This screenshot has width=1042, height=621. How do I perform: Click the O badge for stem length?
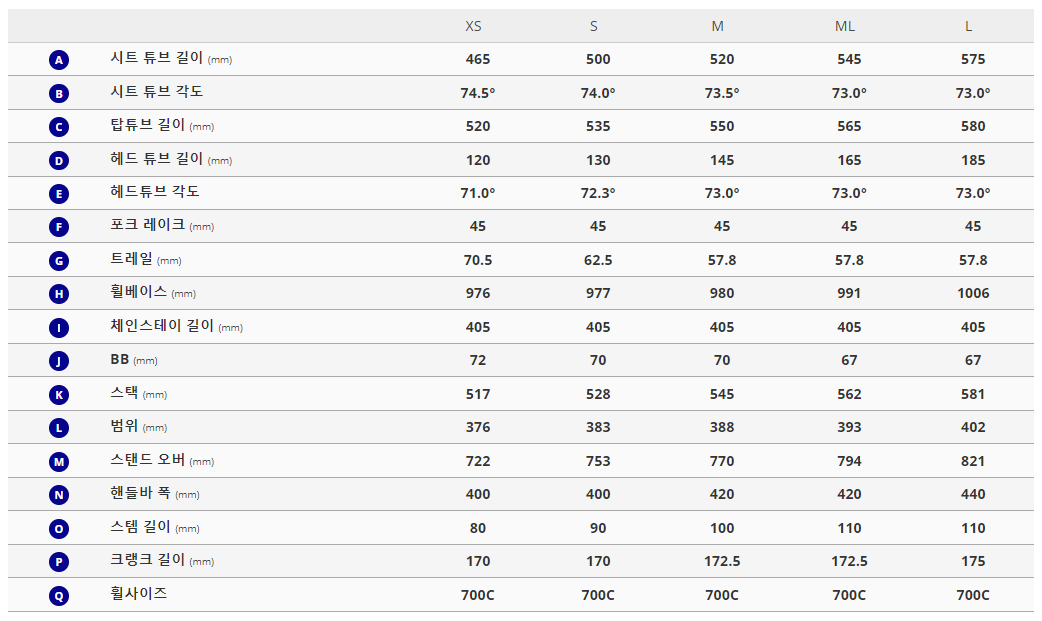[x=58, y=529]
